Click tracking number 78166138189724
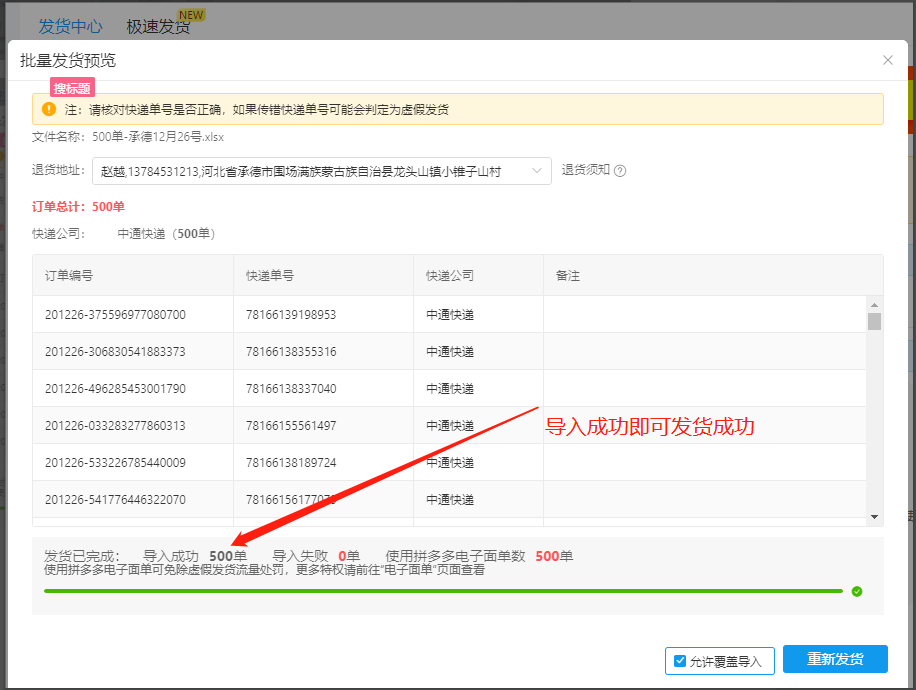 click(291, 463)
